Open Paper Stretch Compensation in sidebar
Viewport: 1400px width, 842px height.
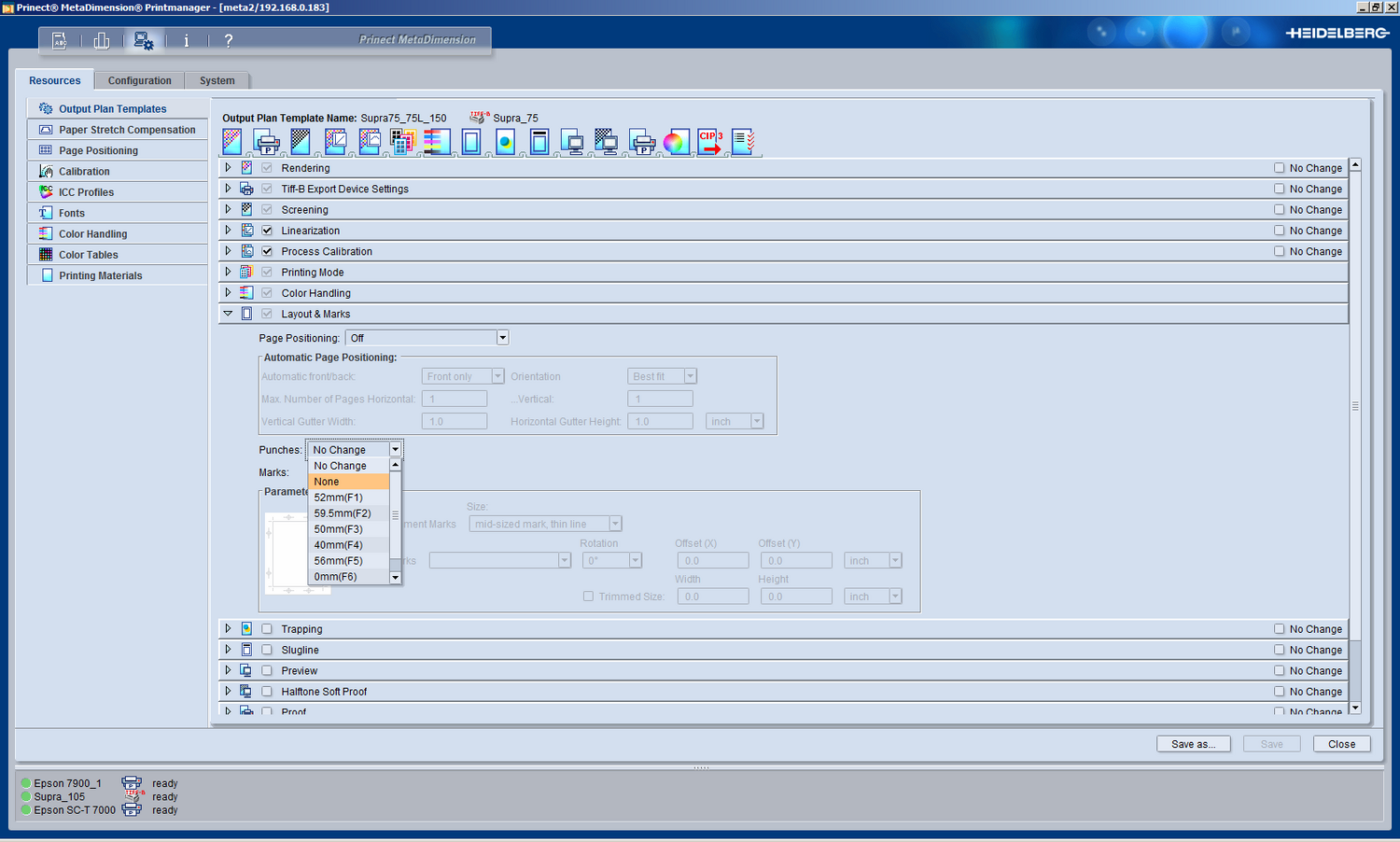coord(118,130)
